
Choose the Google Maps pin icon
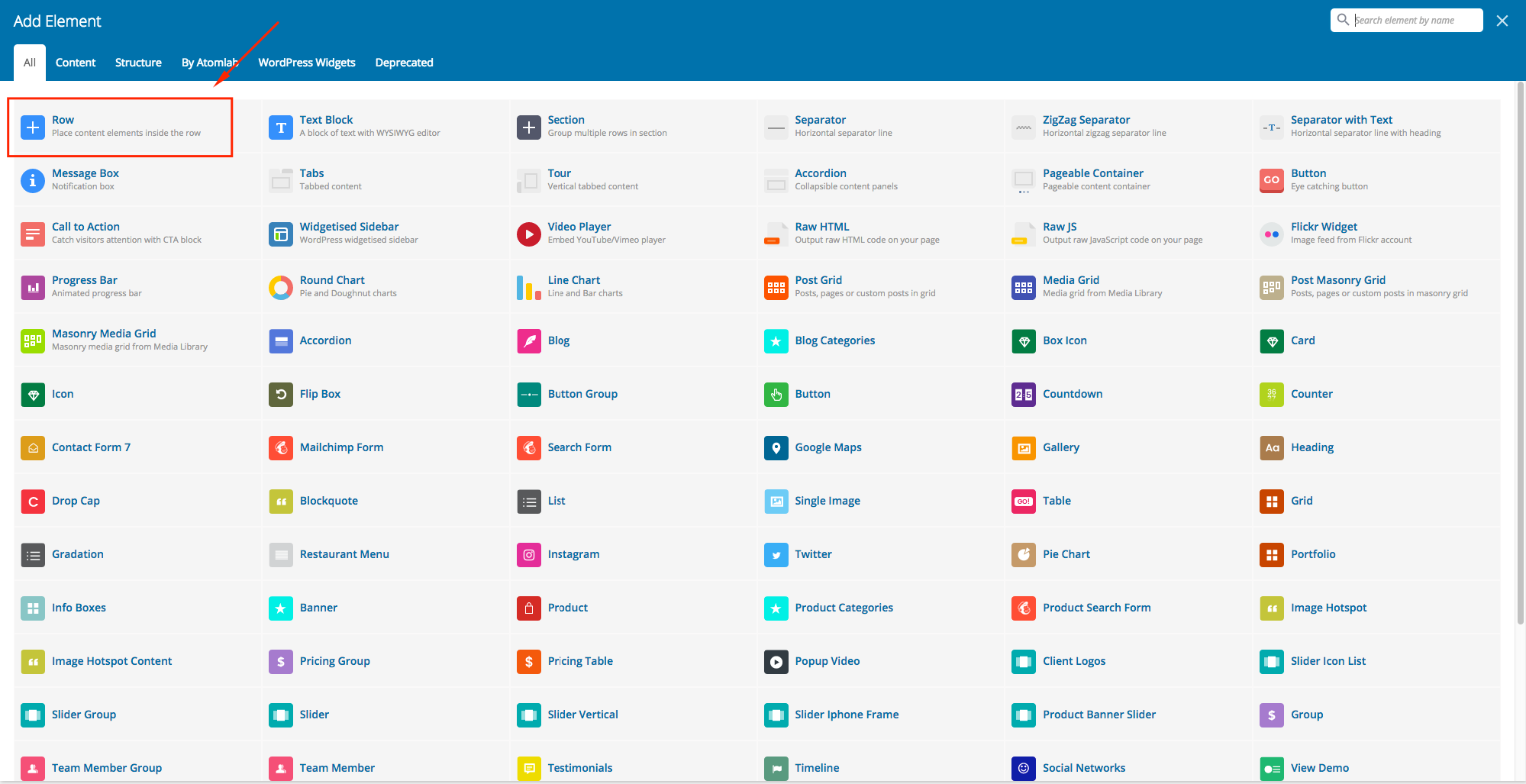tap(776, 447)
